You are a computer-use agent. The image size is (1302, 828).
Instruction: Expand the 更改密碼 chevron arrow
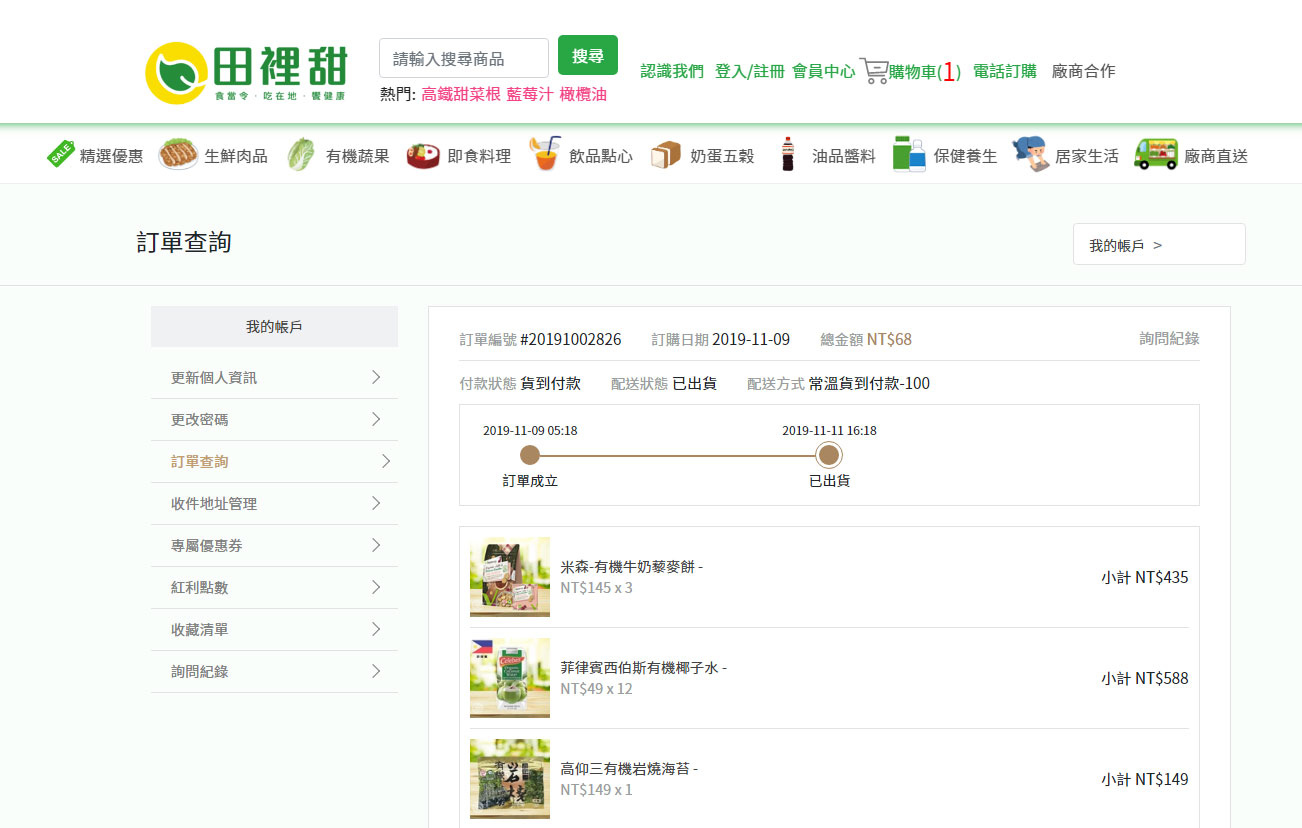point(376,419)
